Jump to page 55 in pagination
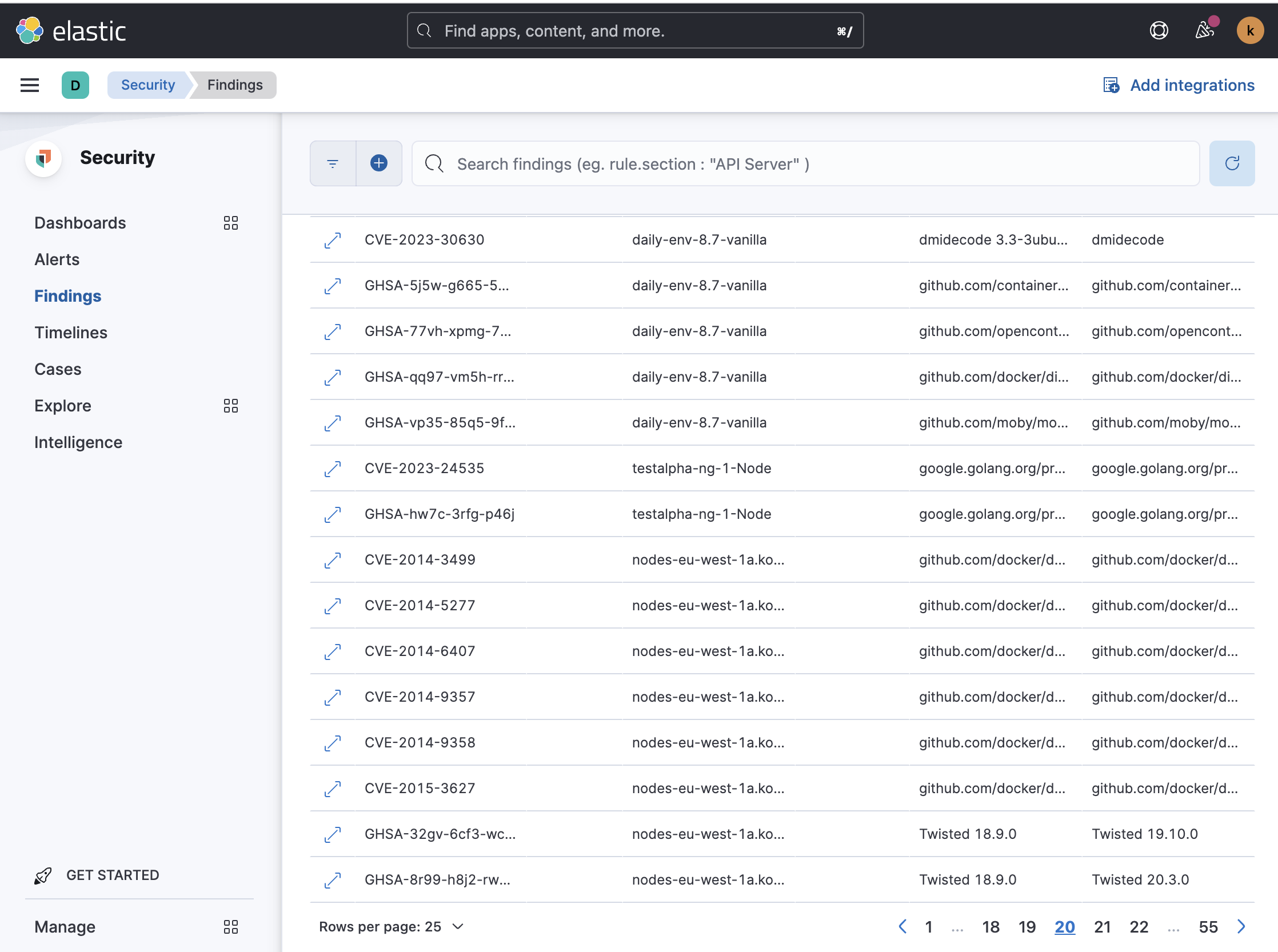 (1208, 926)
